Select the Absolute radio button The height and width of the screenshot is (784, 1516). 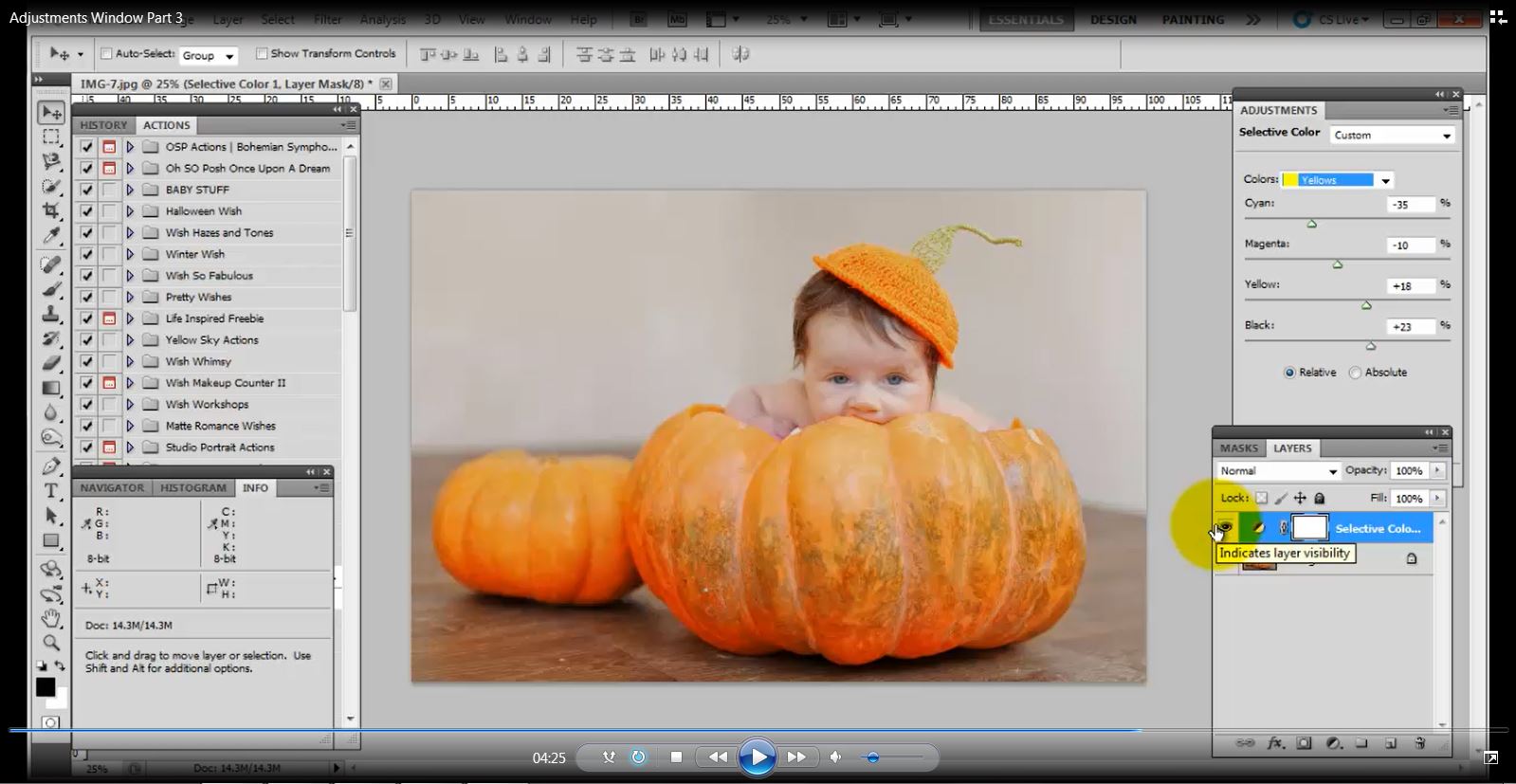point(1355,373)
